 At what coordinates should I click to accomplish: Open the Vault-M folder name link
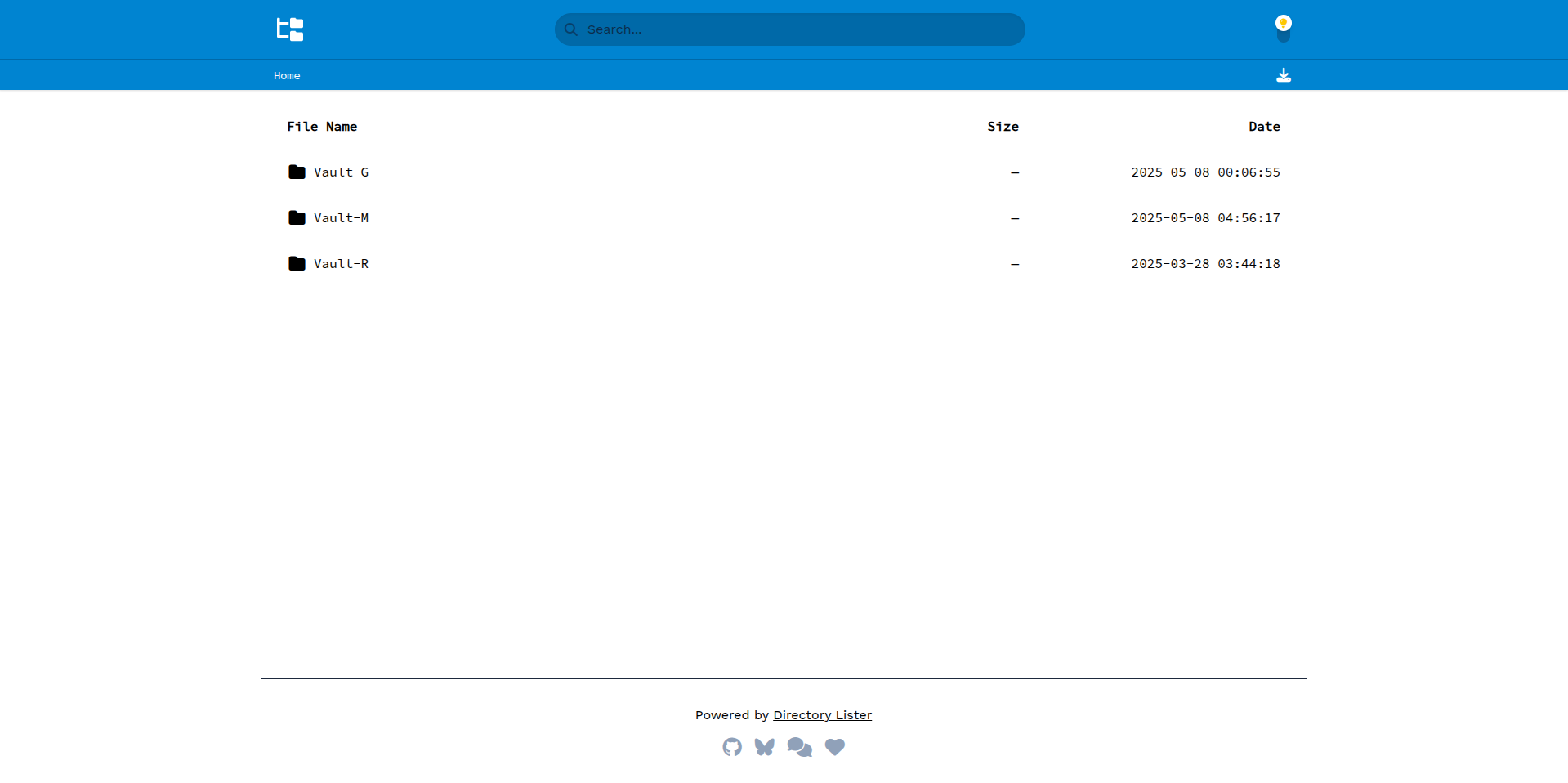coord(341,218)
